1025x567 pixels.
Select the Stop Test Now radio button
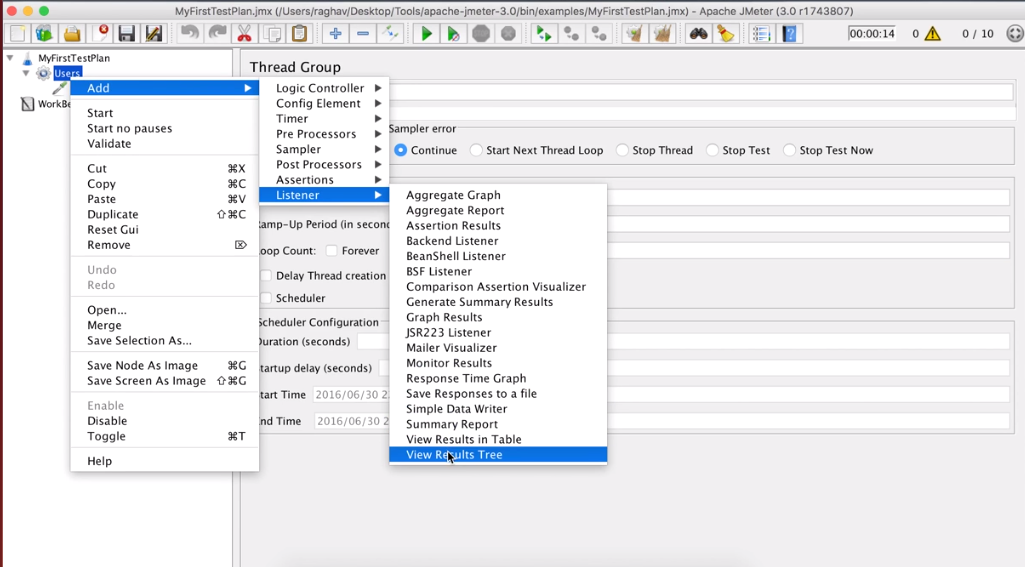pyautogui.click(x=790, y=150)
